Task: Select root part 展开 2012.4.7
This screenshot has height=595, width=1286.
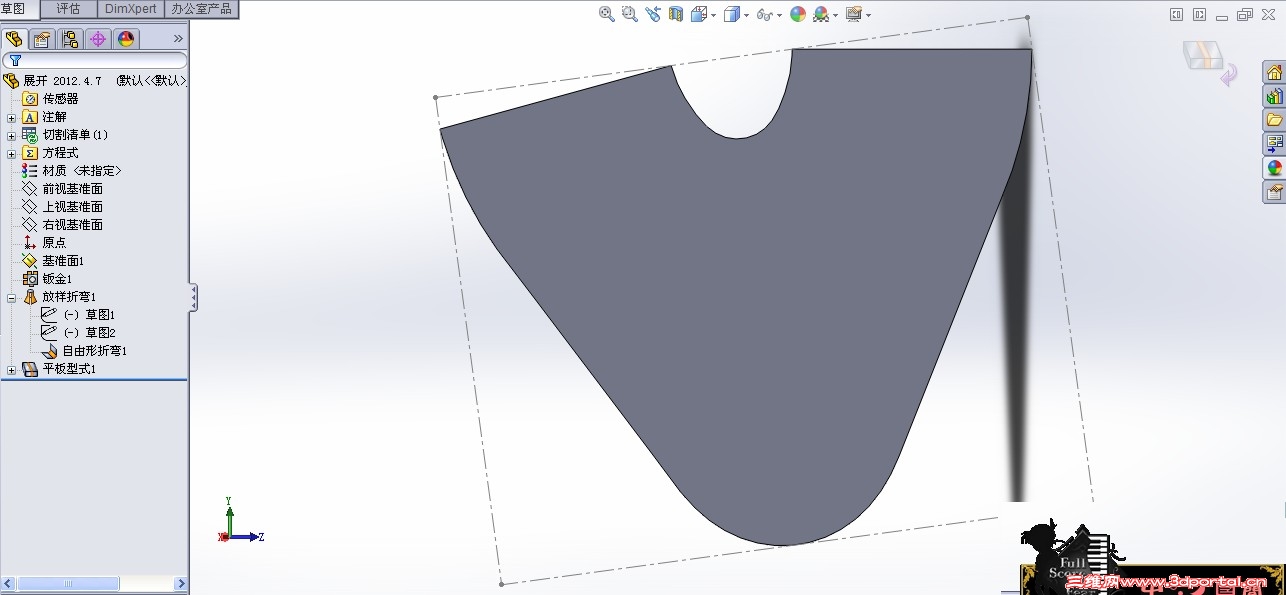Action: tap(62, 80)
